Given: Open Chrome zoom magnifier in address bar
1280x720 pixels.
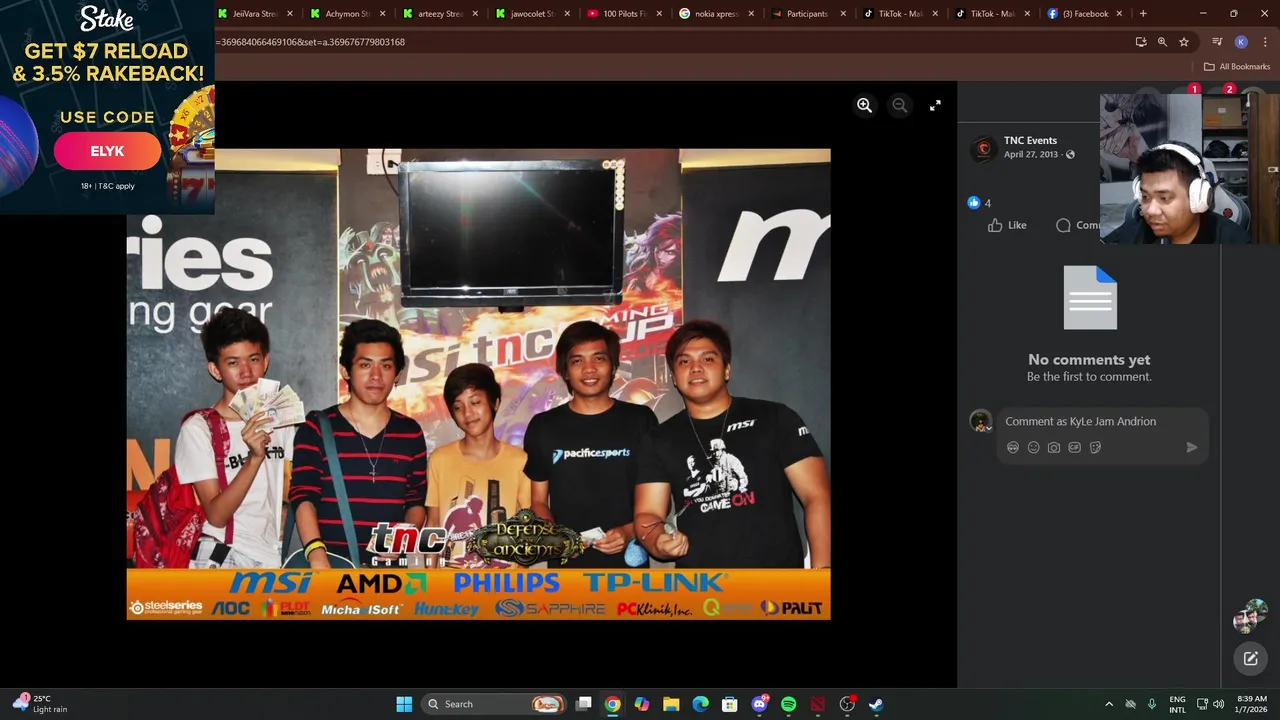Looking at the screenshot, I should [x=1162, y=42].
